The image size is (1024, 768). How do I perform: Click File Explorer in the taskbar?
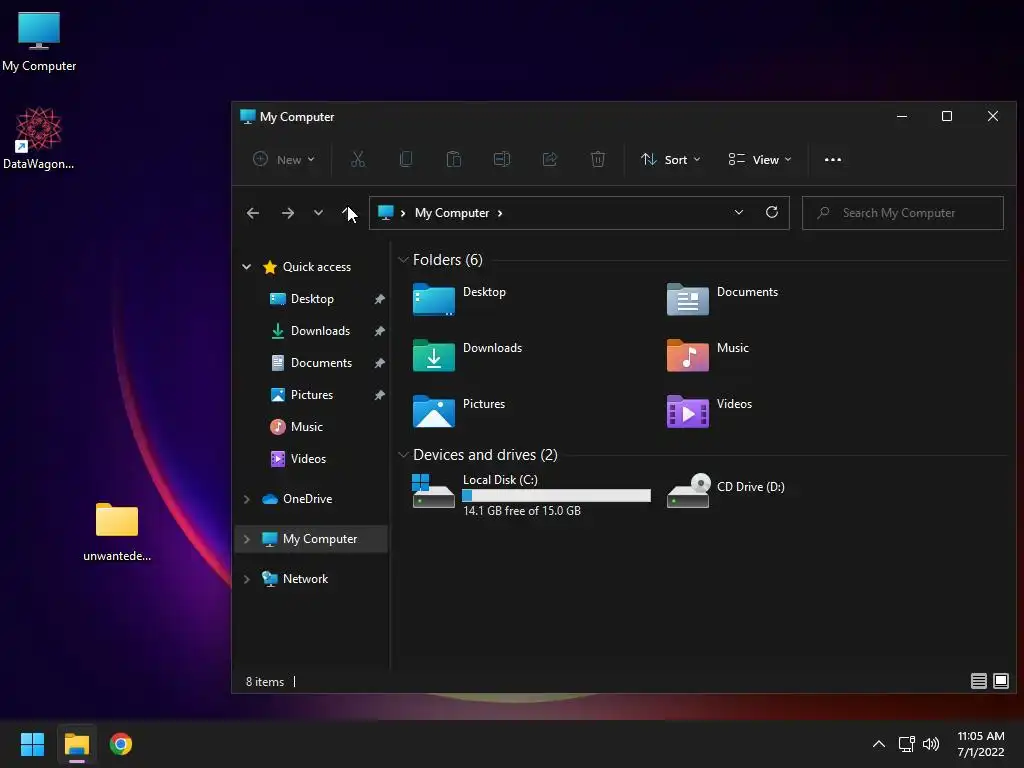pyautogui.click(x=76, y=744)
